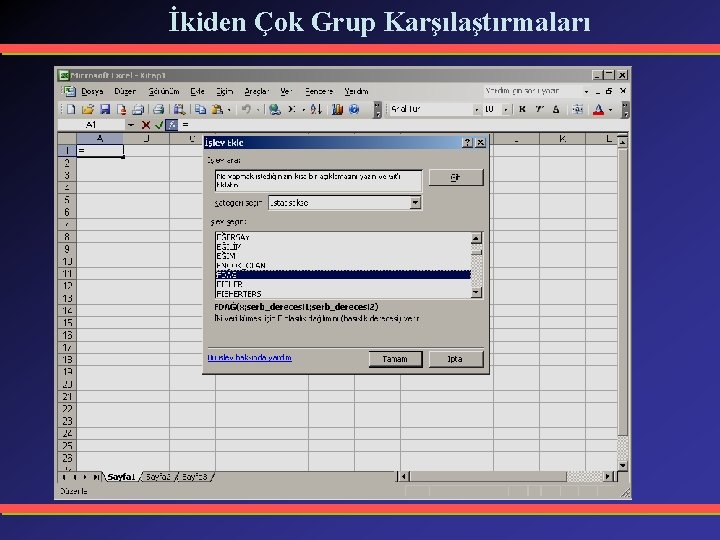
Task: Open the Font Color dropdown arrow
Action: click(x=610, y=110)
